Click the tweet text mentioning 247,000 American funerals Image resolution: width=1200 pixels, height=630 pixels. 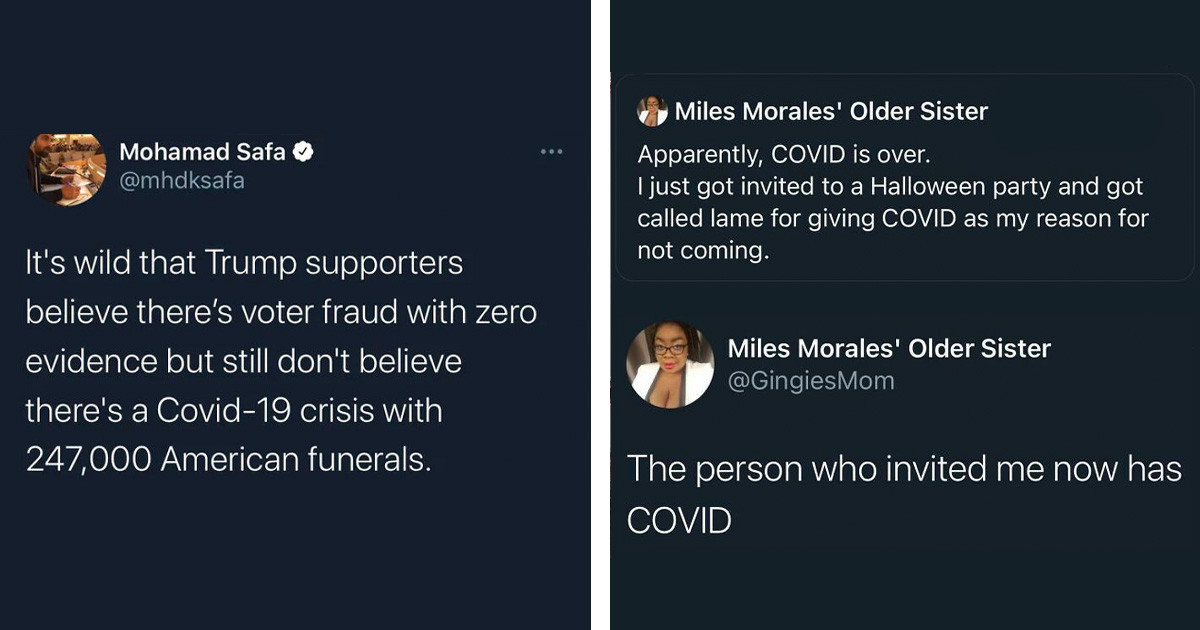pyautogui.click(x=280, y=360)
